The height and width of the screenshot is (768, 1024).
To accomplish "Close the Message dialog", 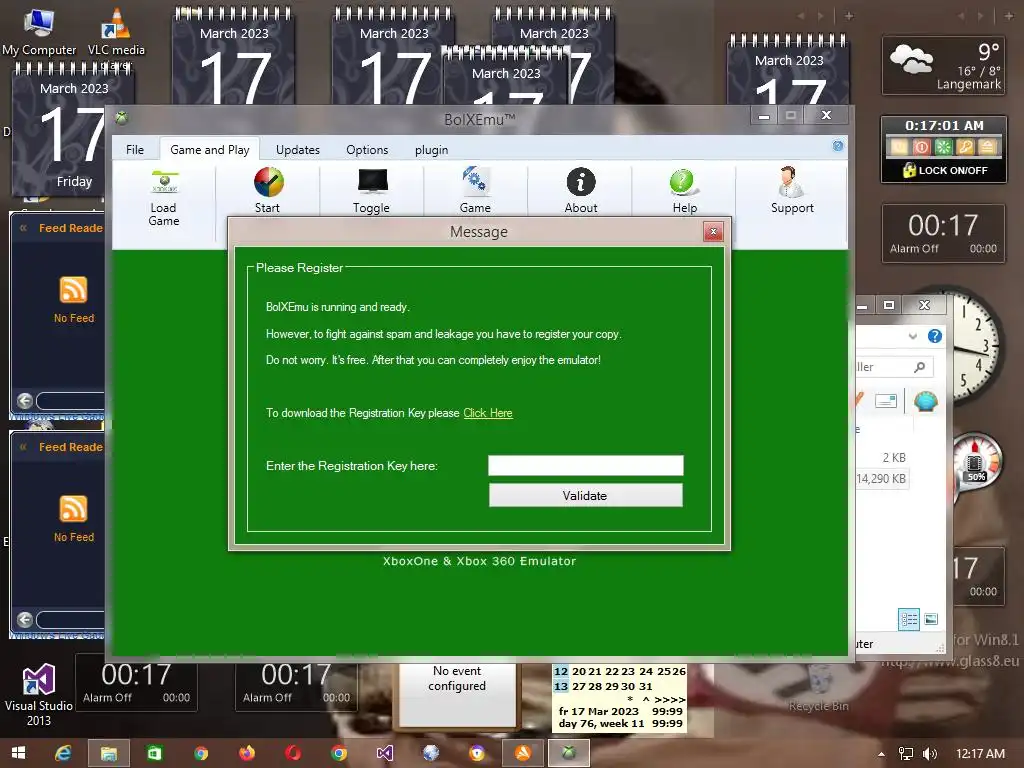I will coord(713,231).
